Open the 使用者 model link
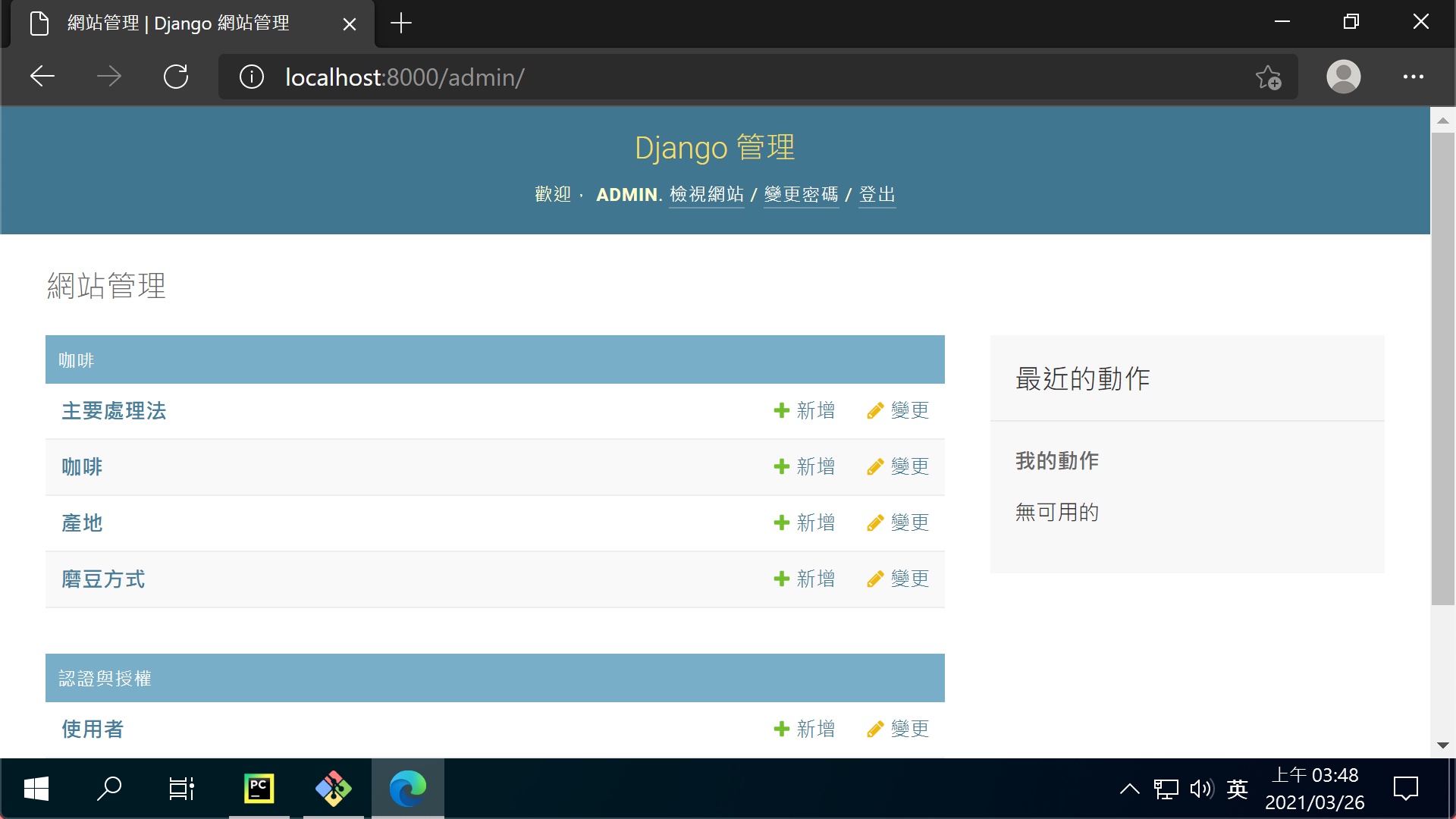This screenshot has height=819, width=1456. [x=93, y=730]
